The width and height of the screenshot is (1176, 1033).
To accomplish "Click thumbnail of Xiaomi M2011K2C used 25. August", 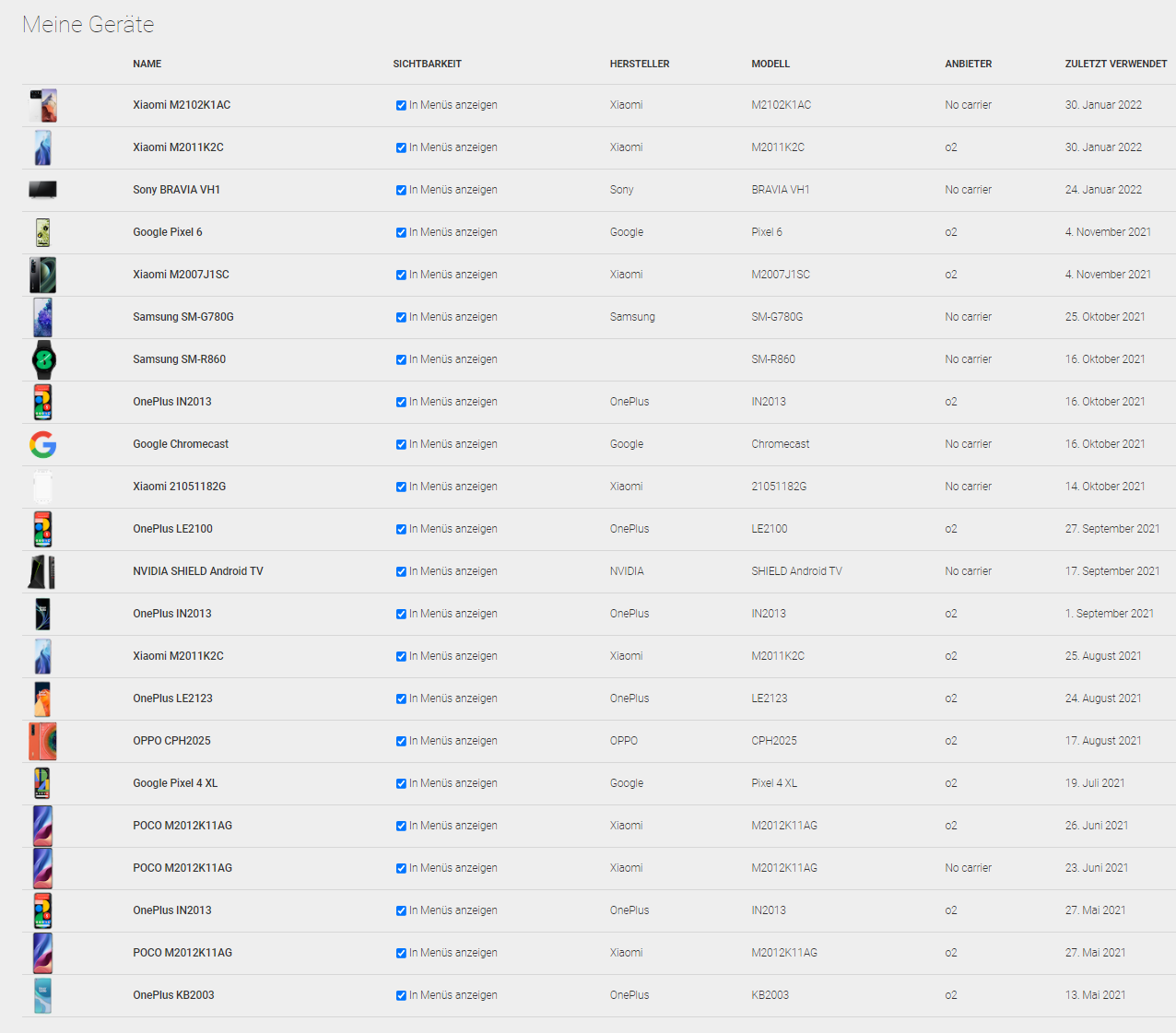I will (43, 656).
